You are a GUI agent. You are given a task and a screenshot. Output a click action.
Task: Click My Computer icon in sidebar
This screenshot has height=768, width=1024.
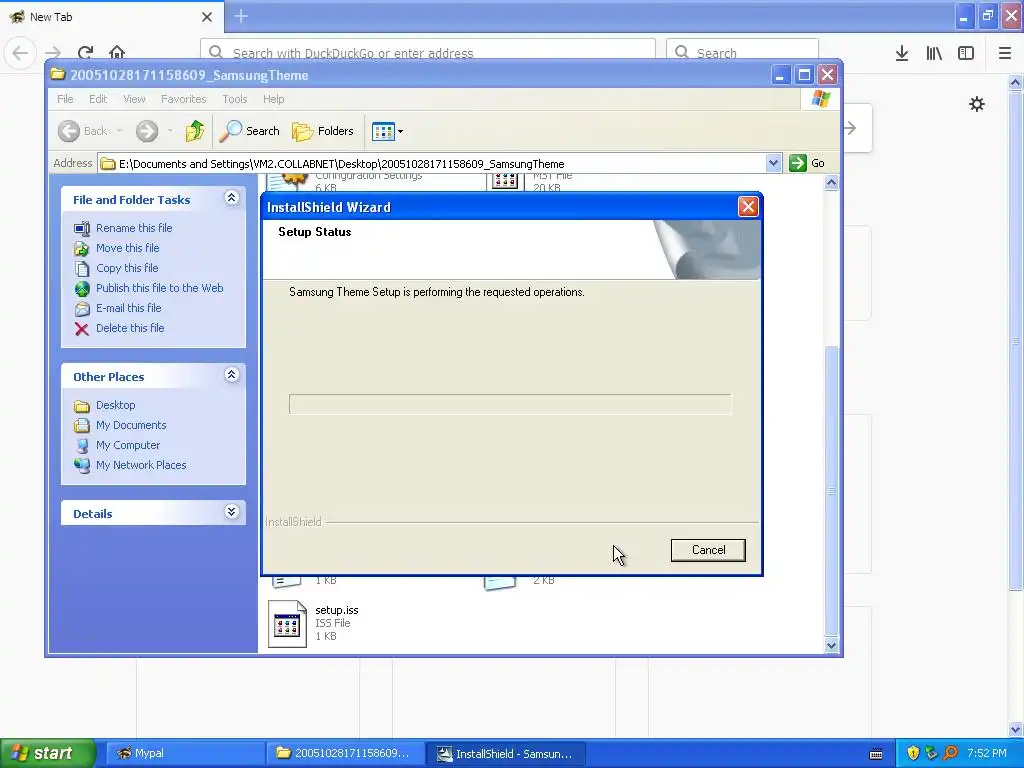point(82,446)
